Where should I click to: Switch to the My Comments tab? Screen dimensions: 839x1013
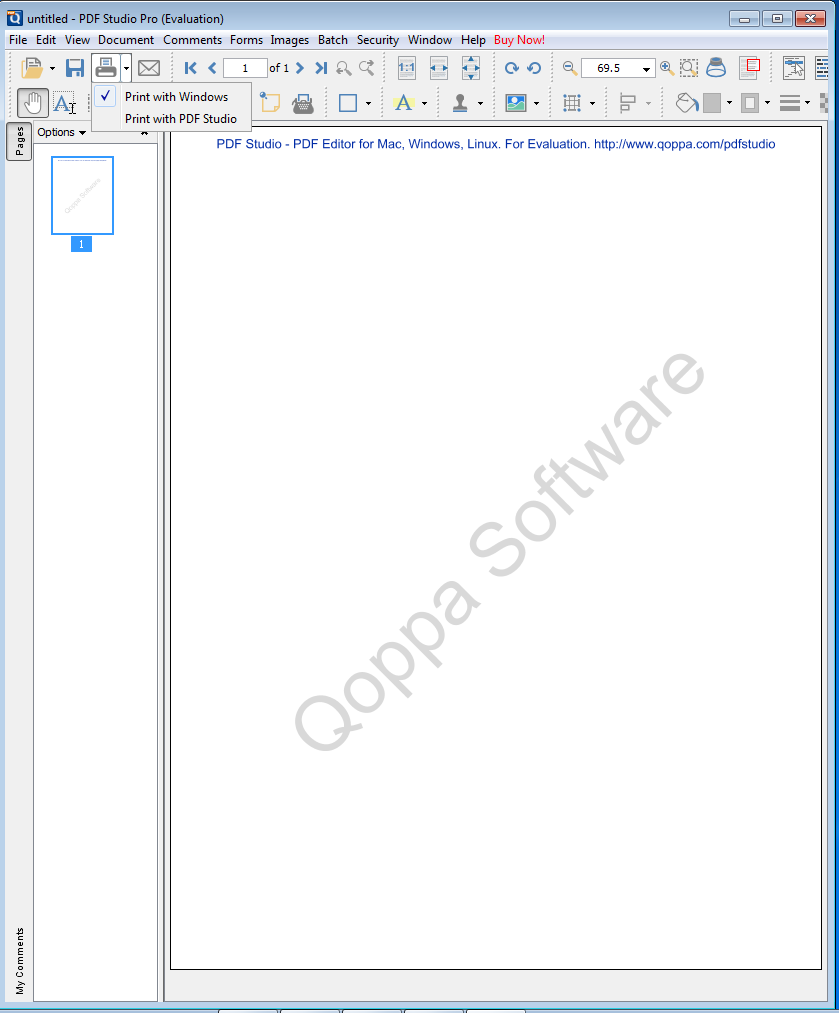(x=18, y=958)
